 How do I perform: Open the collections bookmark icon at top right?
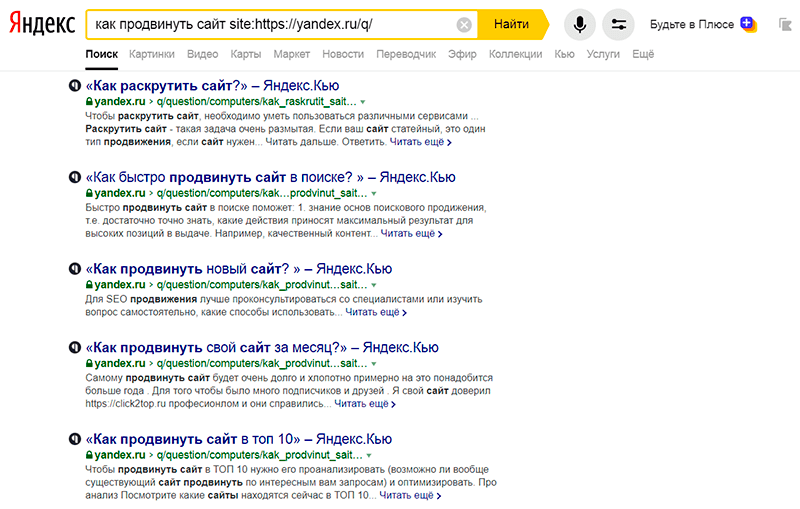pos(785,24)
